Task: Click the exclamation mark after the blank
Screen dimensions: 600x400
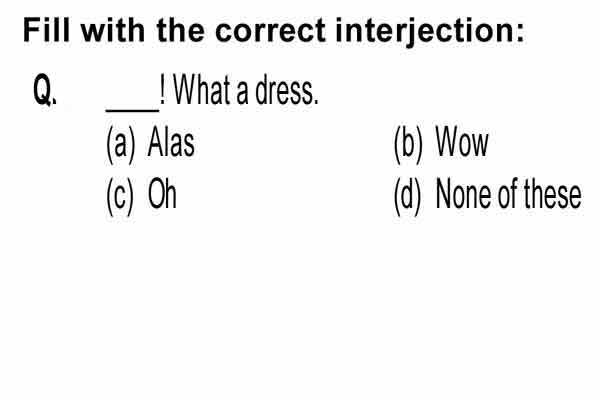Action: 163,90
